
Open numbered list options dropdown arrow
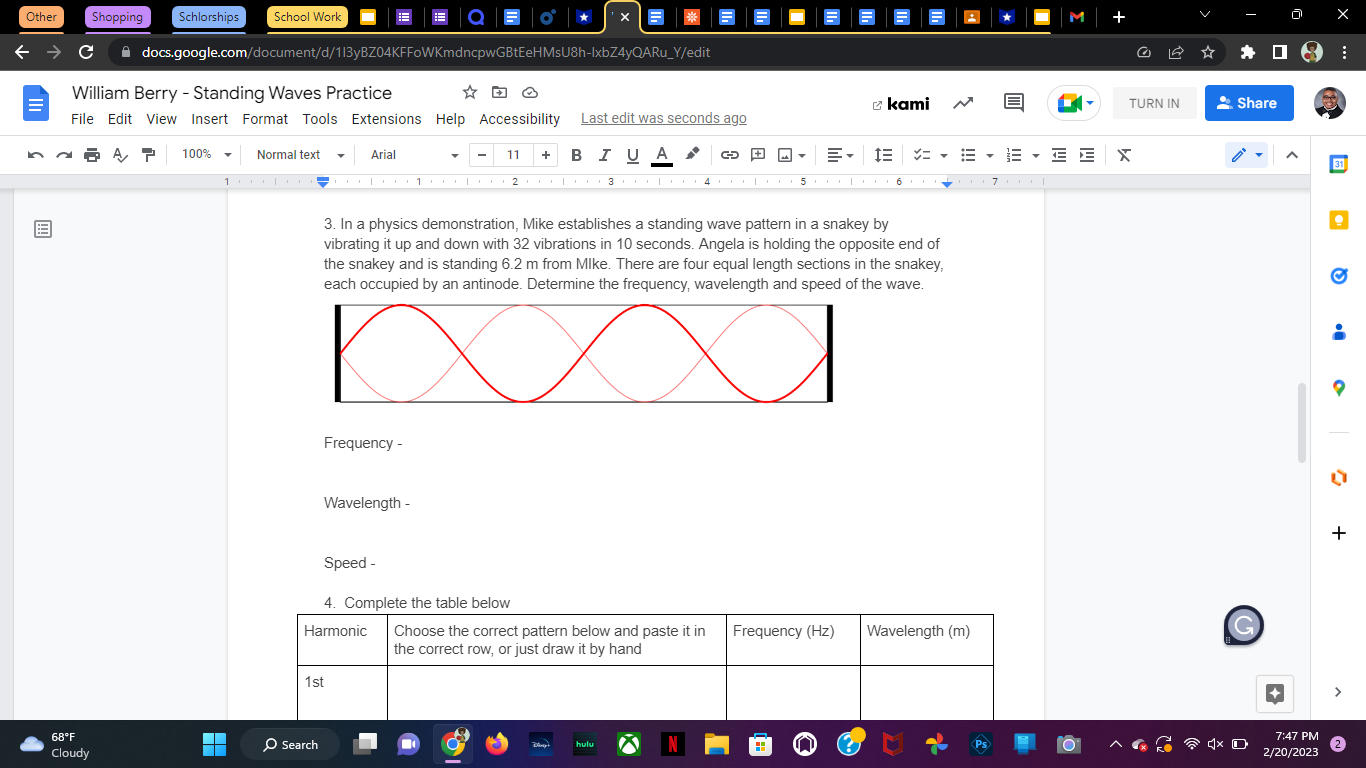[x=1035, y=155]
